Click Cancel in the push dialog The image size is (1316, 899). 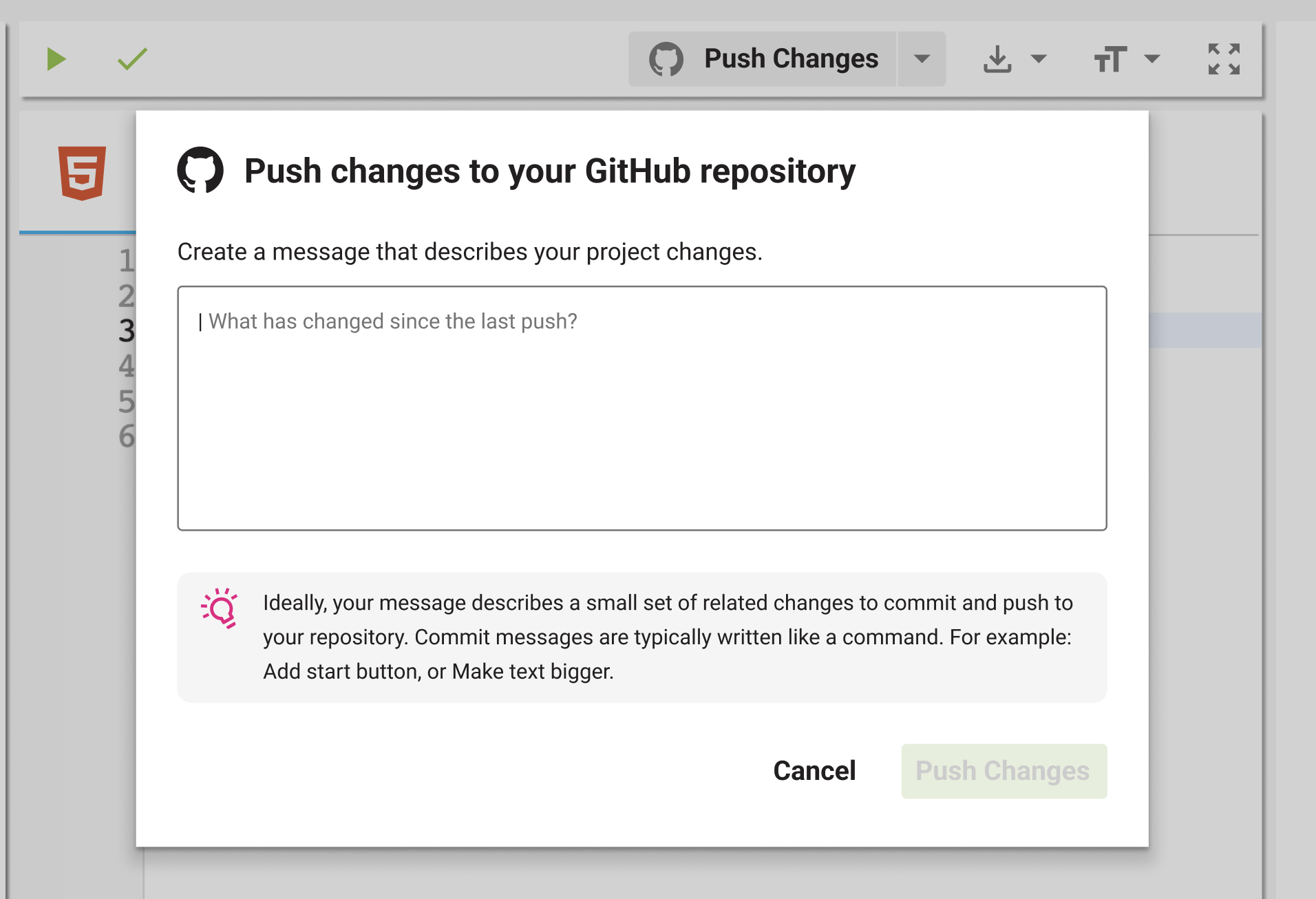814,771
